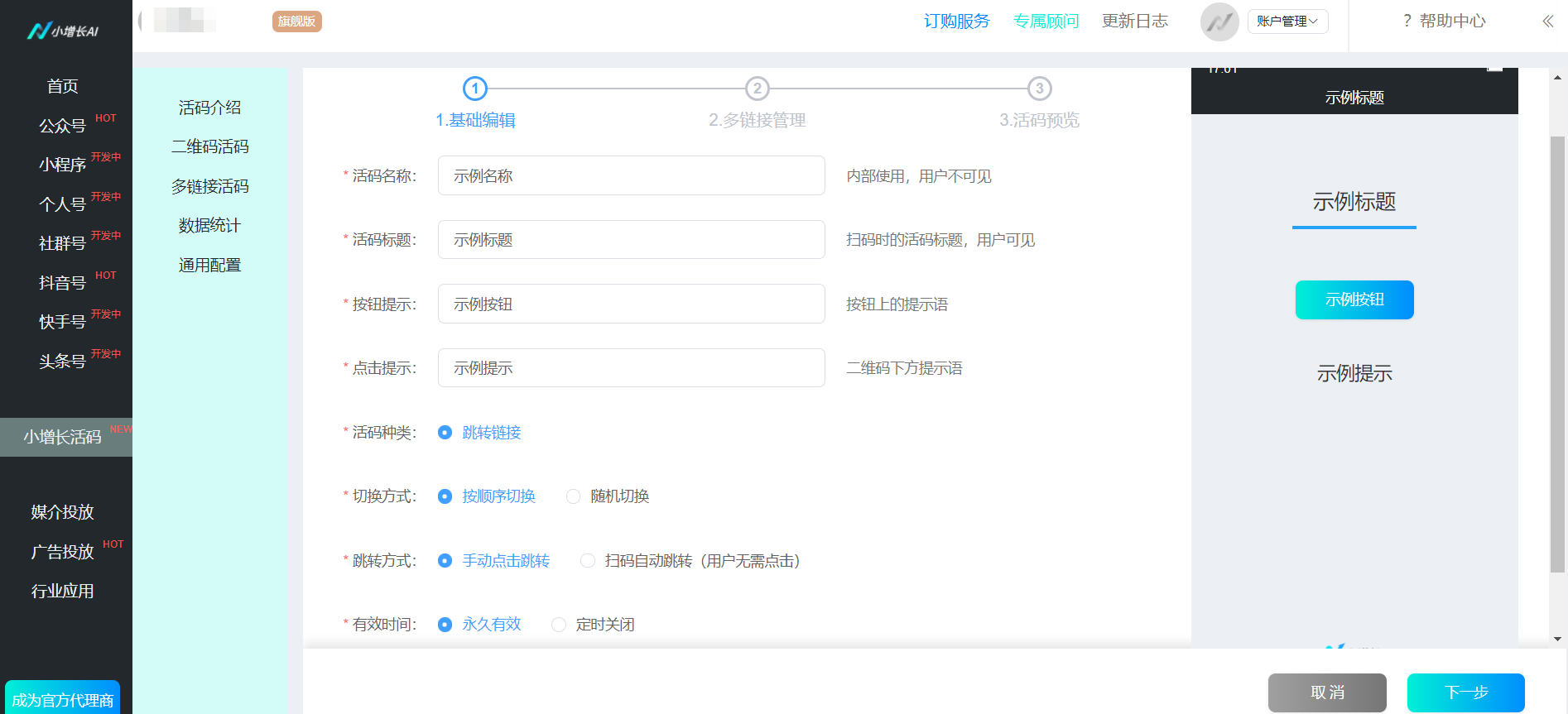This screenshot has height=714, width=1568.
Task: Click the user avatar icon
Action: [1219, 22]
